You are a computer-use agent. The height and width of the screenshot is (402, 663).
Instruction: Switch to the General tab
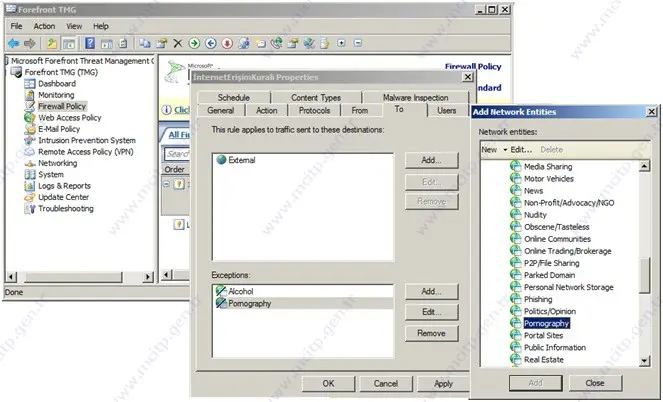point(221,111)
